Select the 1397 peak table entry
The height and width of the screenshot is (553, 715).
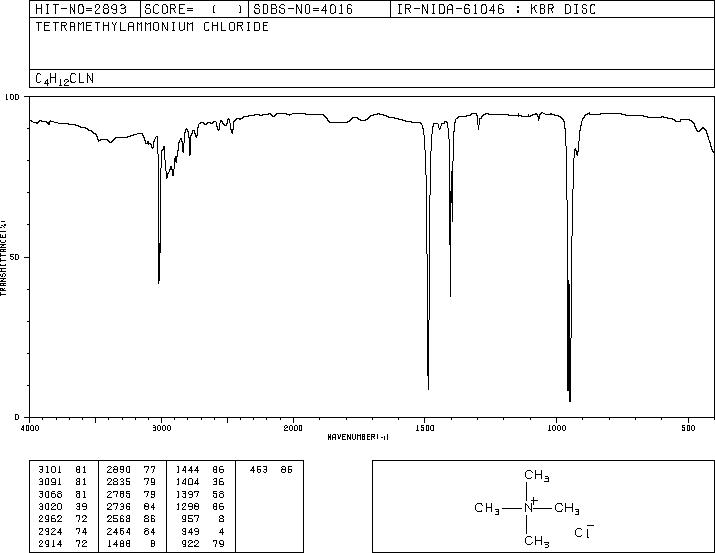coord(200,494)
